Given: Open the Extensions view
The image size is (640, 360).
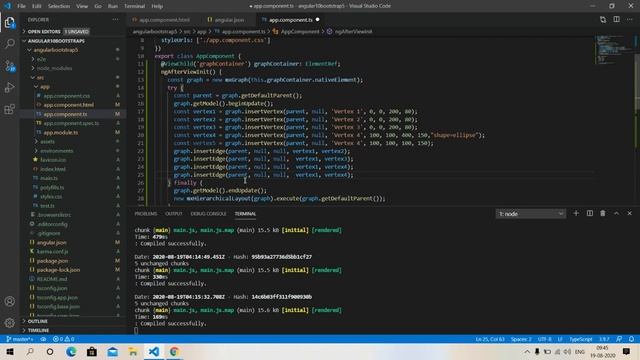Looking at the screenshot, I should (10, 109).
